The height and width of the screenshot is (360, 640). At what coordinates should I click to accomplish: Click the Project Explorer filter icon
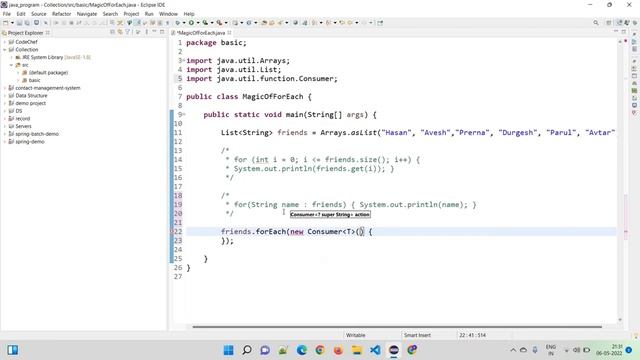pos(127,32)
